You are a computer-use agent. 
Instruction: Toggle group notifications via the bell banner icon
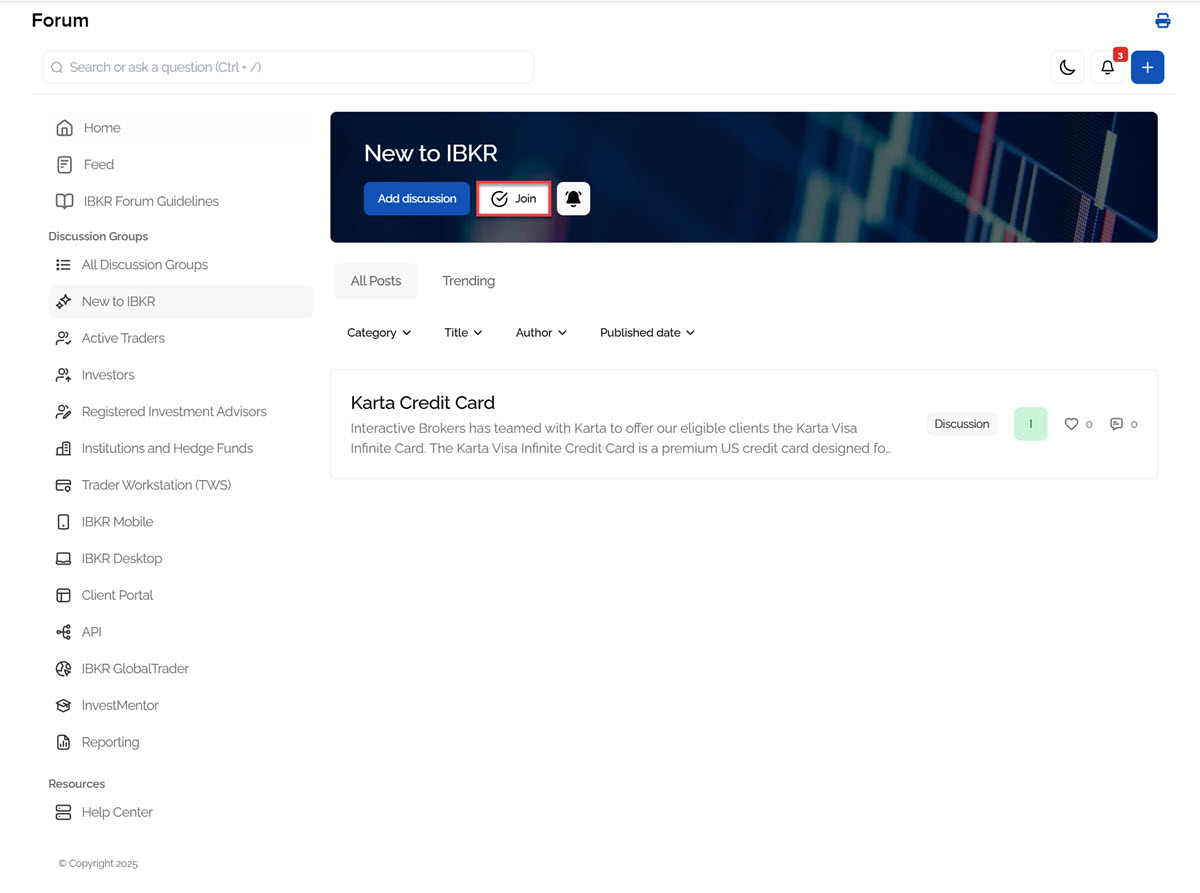[573, 198]
